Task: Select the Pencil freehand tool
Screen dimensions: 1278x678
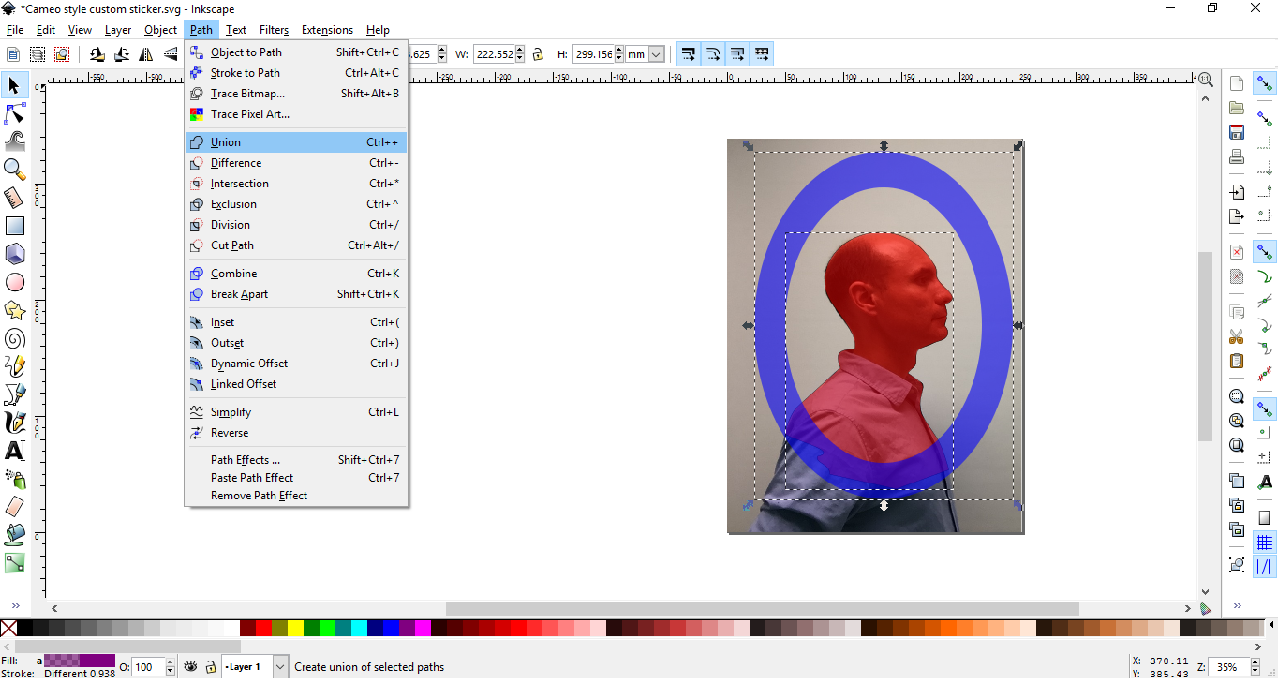Action: 14,366
